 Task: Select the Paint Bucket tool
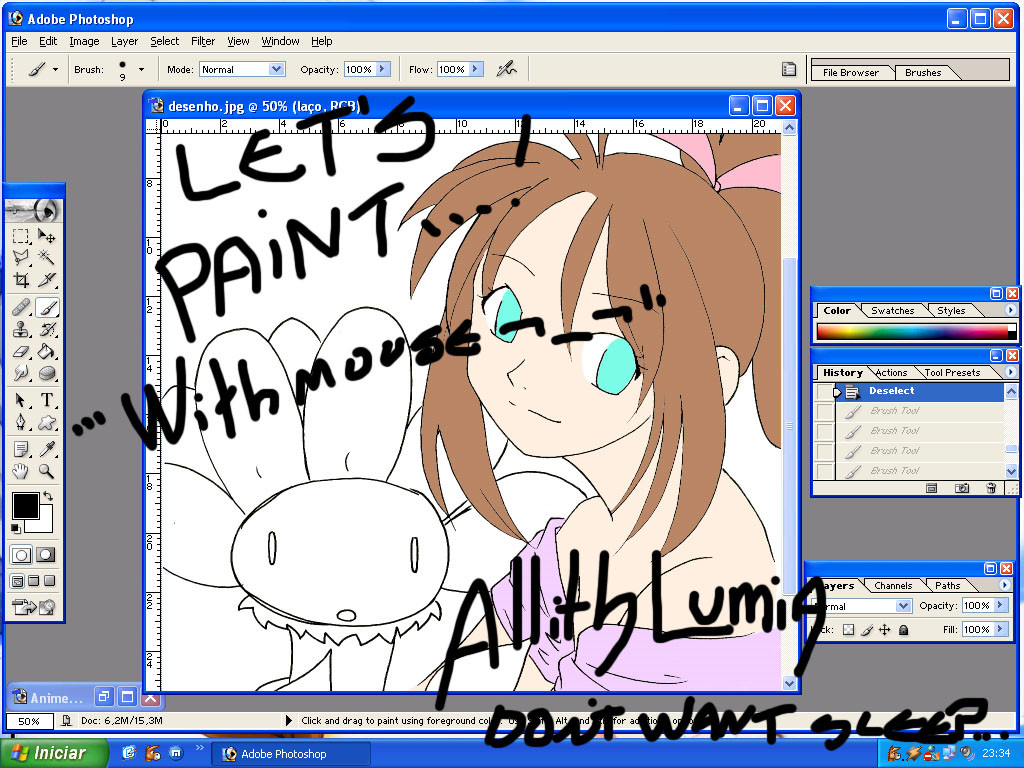coord(46,351)
